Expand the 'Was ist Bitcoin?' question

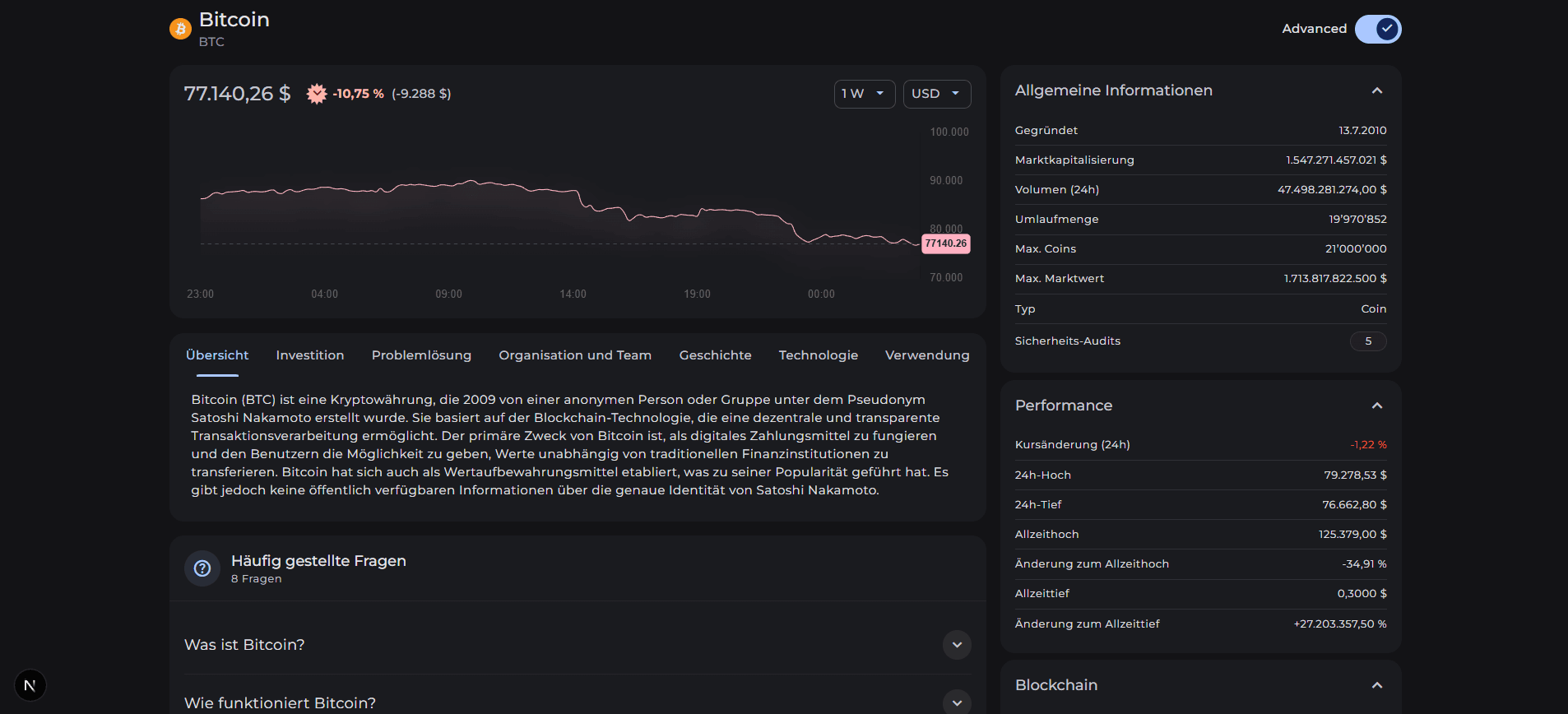(957, 645)
